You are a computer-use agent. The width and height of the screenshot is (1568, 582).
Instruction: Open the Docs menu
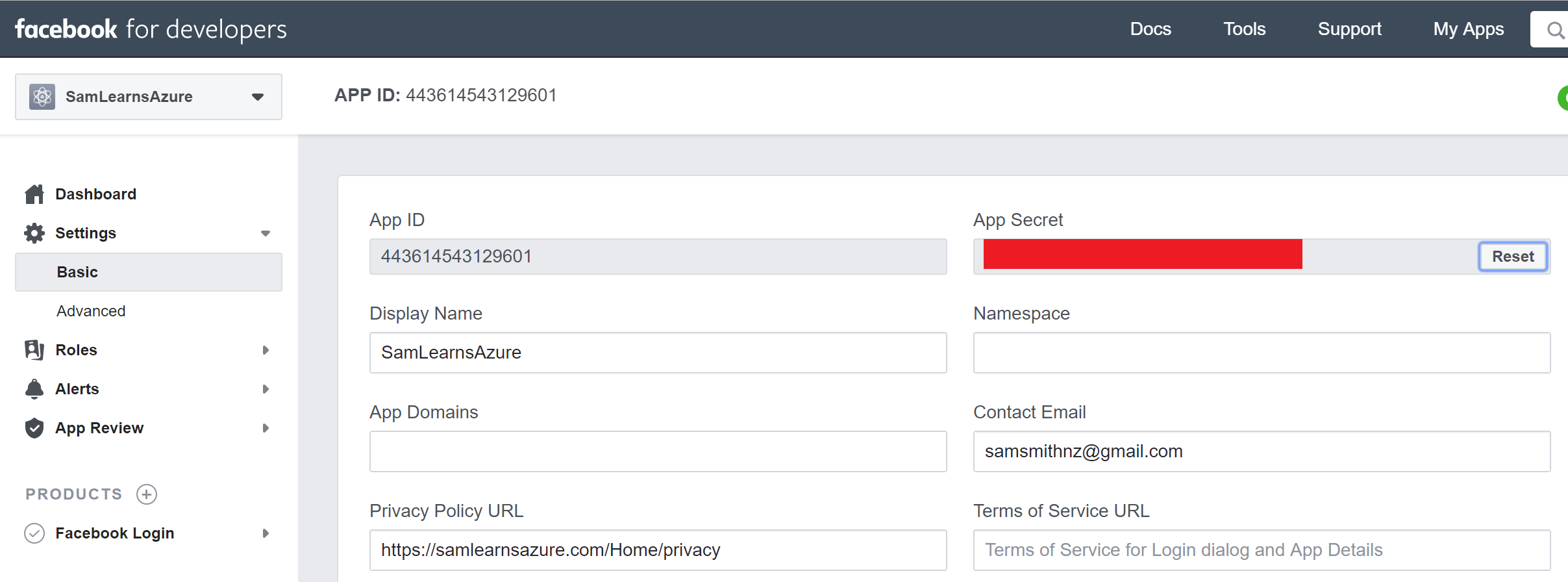(x=1150, y=29)
